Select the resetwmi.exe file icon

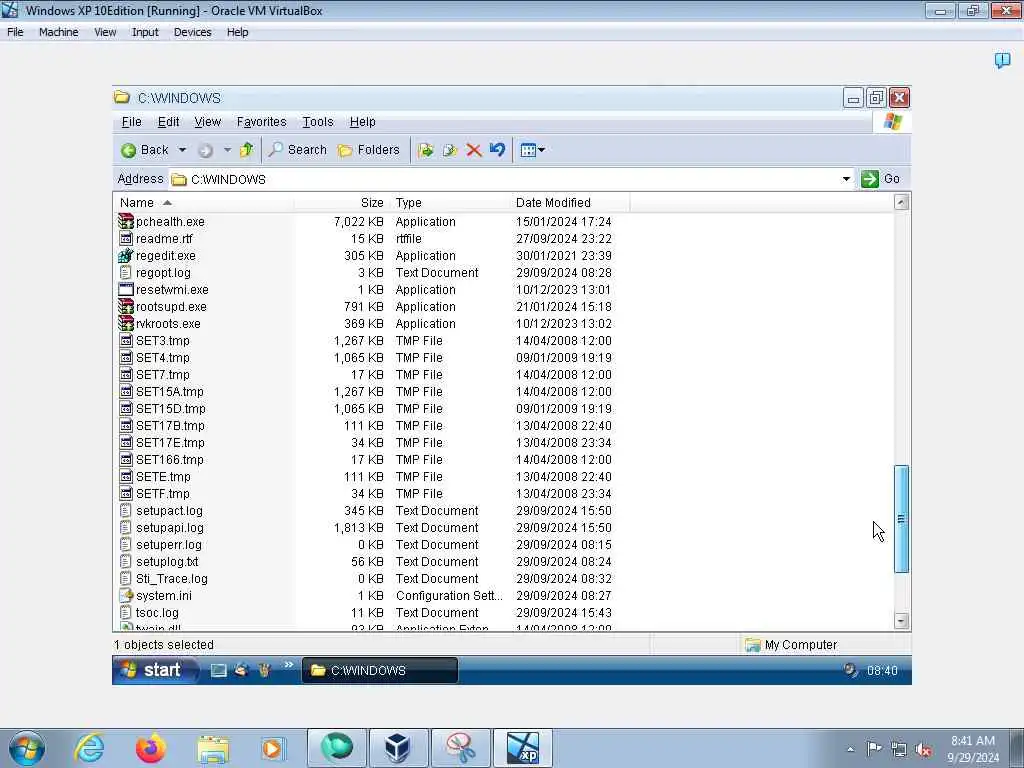[x=126, y=289]
